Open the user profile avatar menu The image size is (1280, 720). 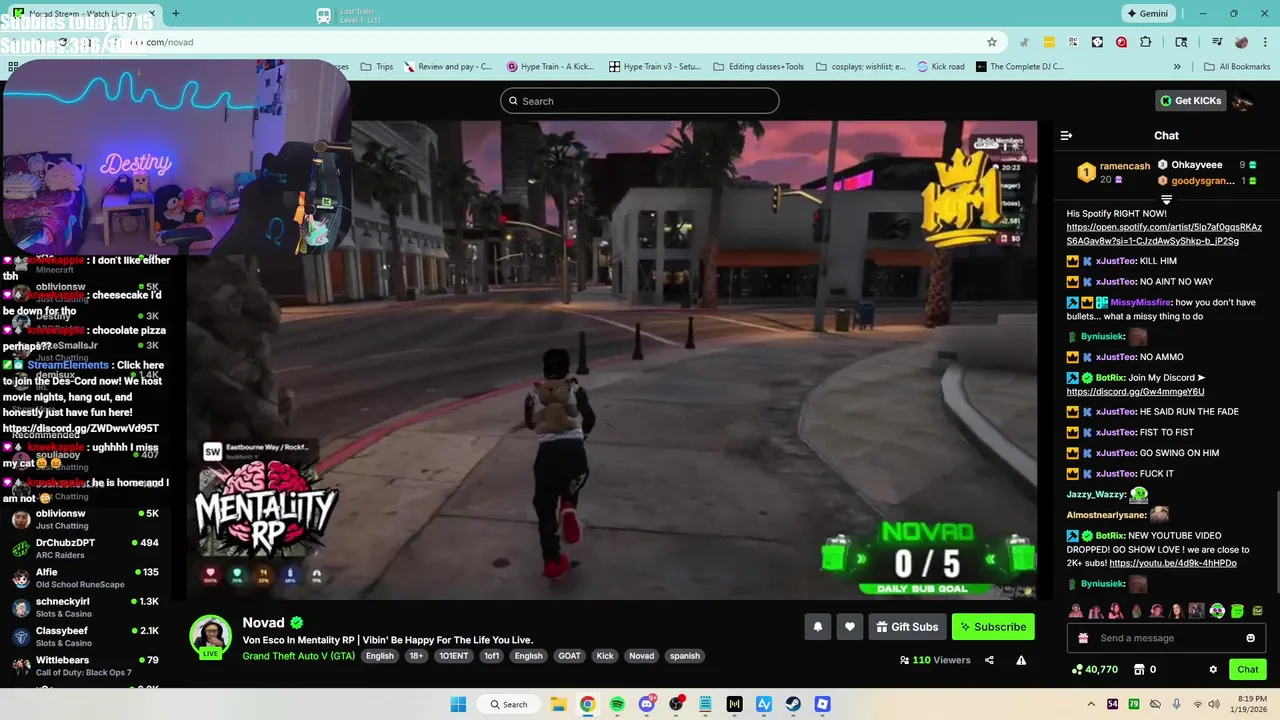(x=1243, y=100)
